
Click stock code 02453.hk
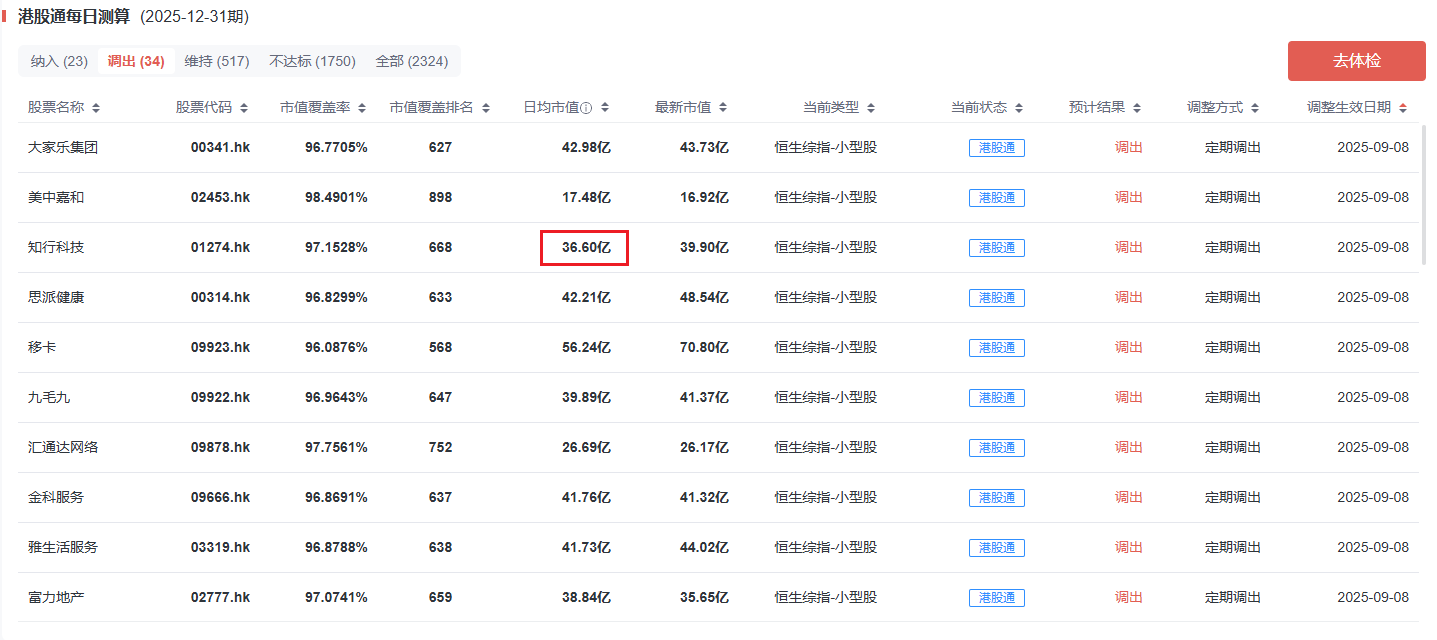point(220,197)
